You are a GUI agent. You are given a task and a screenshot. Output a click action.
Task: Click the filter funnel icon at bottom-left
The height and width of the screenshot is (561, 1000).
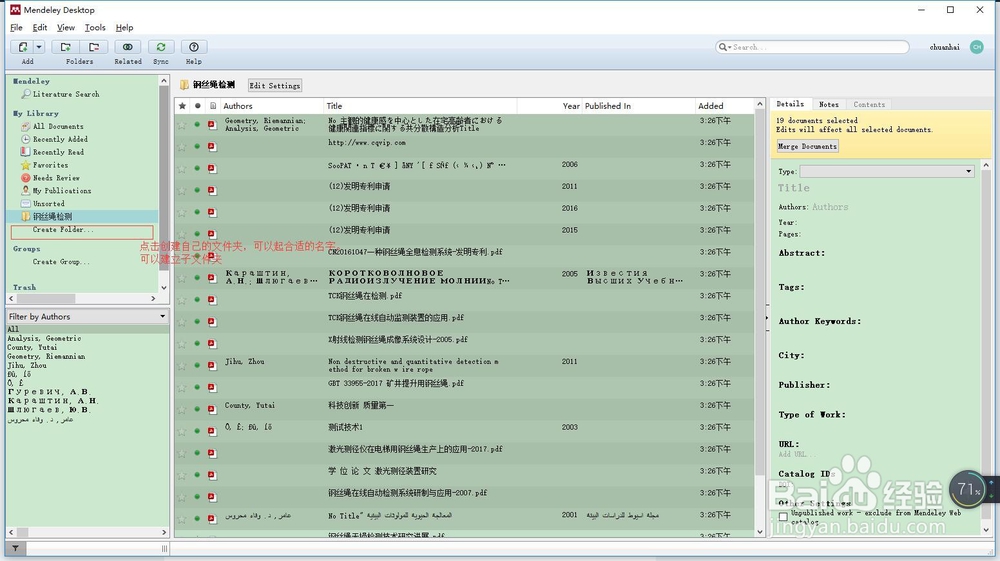pyautogui.click(x=15, y=548)
